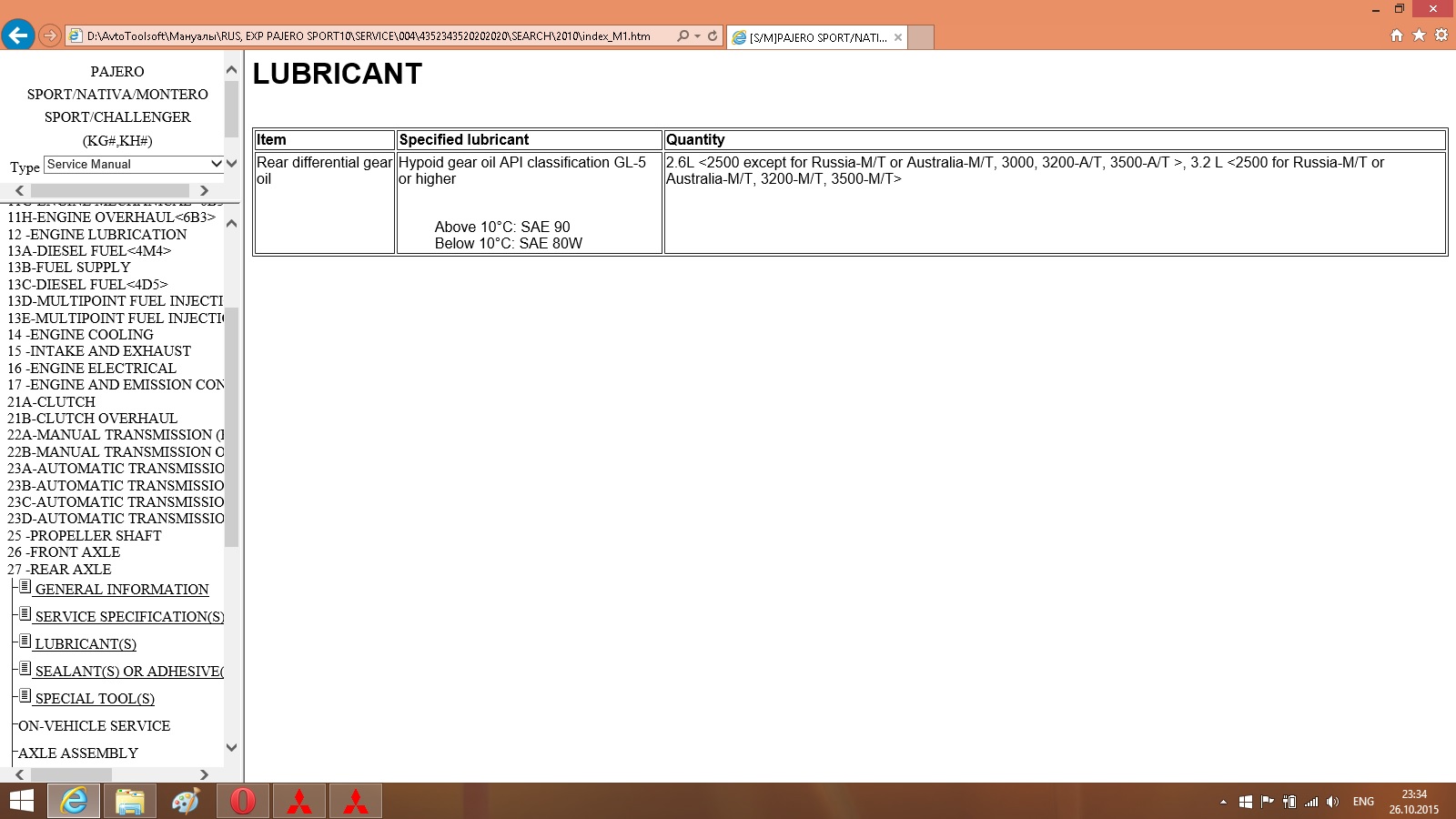Open the browser Home icon
The image size is (1456, 819).
click(x=1397, y=35)
